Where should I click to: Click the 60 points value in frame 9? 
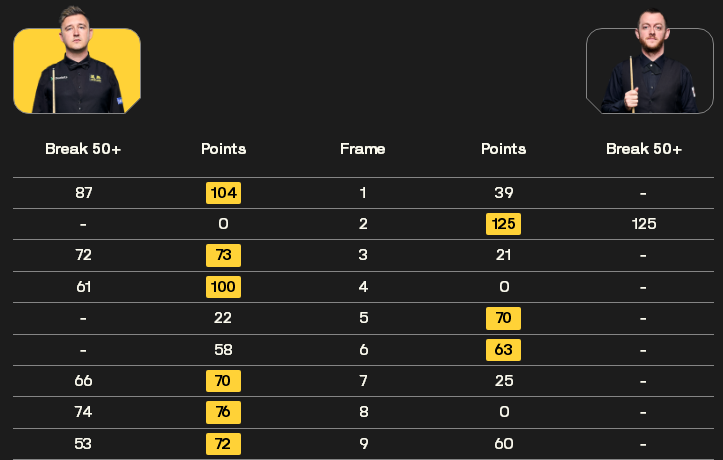[x=504, y=444]
